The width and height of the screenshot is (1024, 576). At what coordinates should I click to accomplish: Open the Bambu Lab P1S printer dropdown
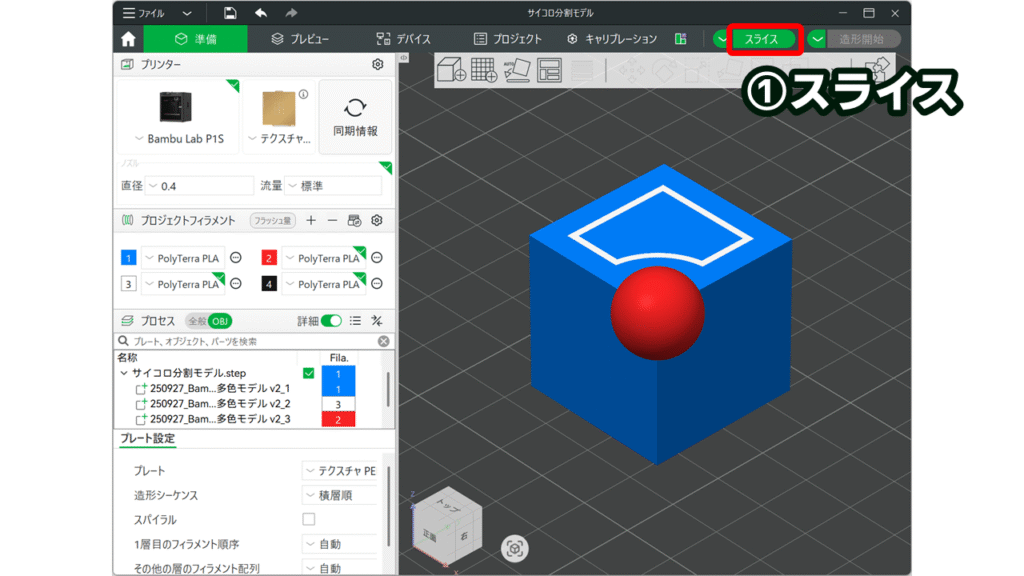pos(179,139)
